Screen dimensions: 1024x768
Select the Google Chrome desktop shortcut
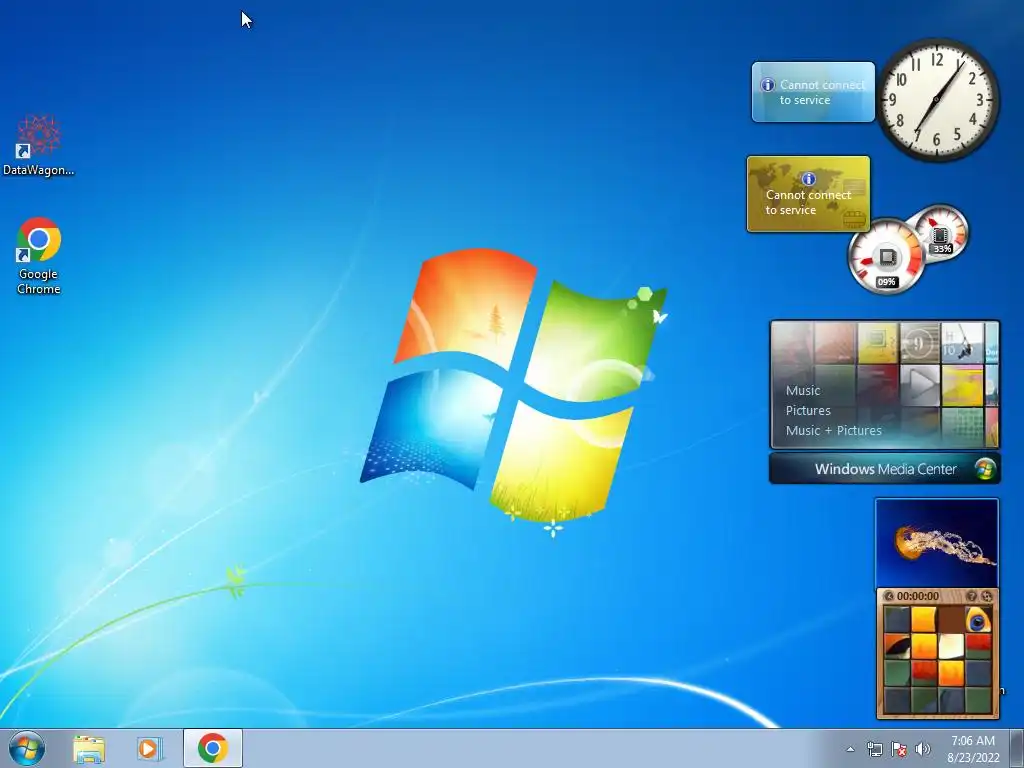tap(39, 256)
